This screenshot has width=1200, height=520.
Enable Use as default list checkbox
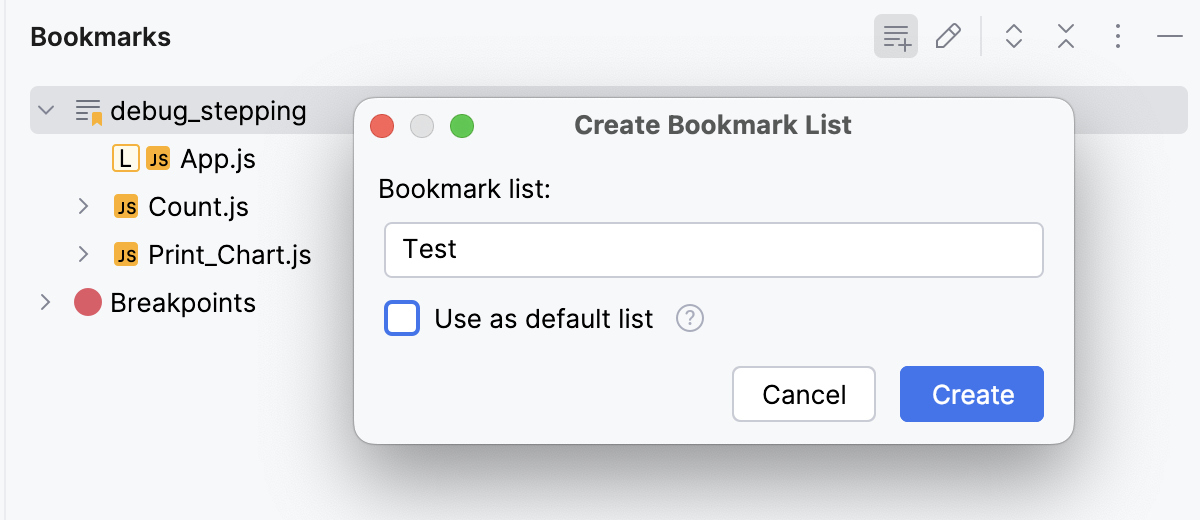point(402,319)
